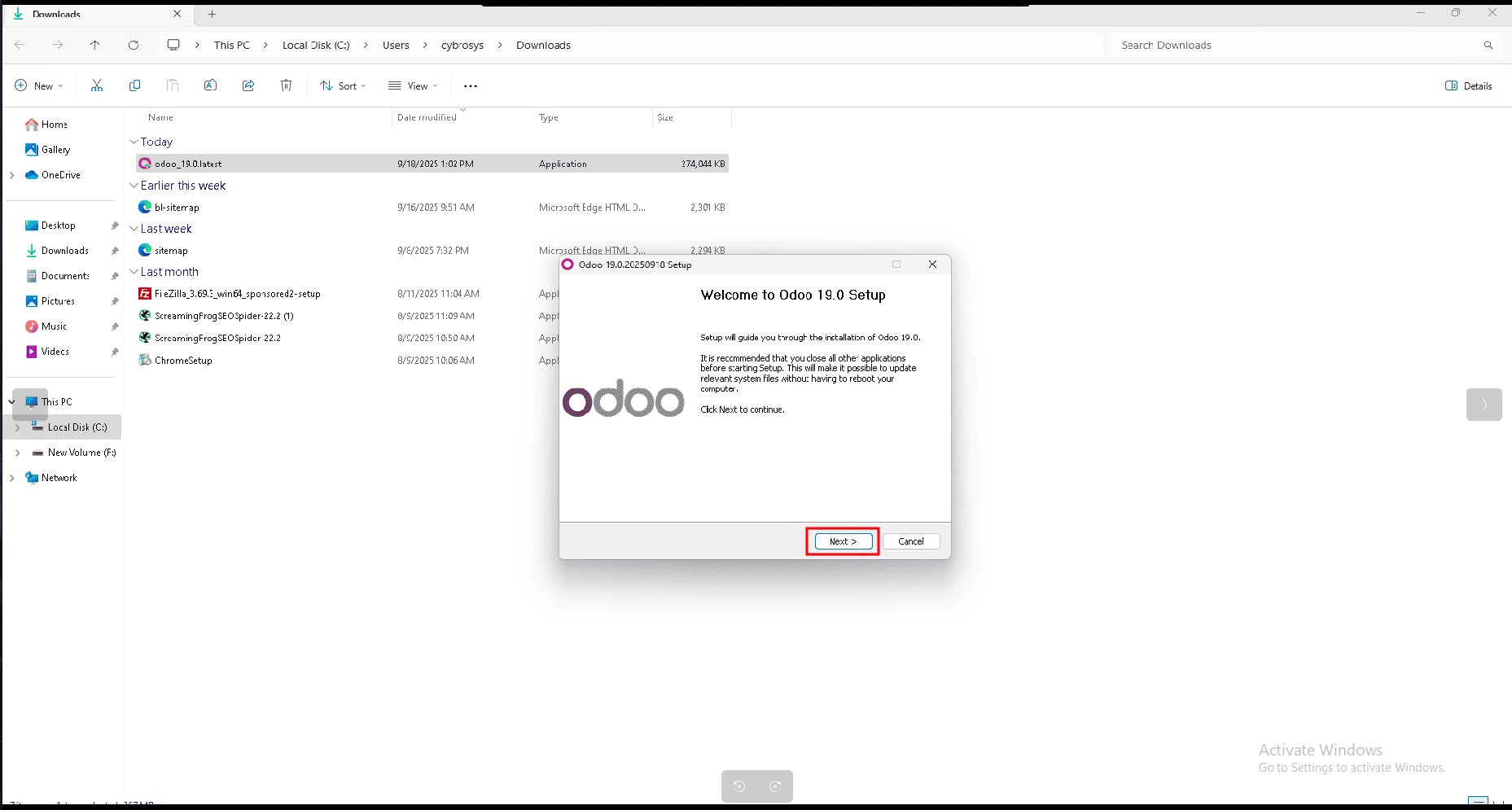Click the rotate left icon at bottom
Screen dimensions: 1512x810
(x=739, y=786)
